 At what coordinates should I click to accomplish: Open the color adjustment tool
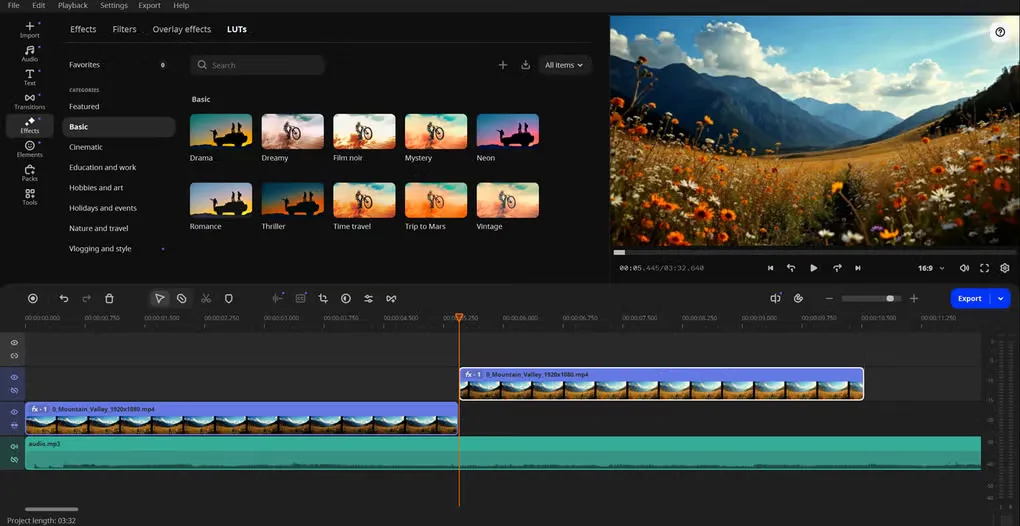coord(345,298)
